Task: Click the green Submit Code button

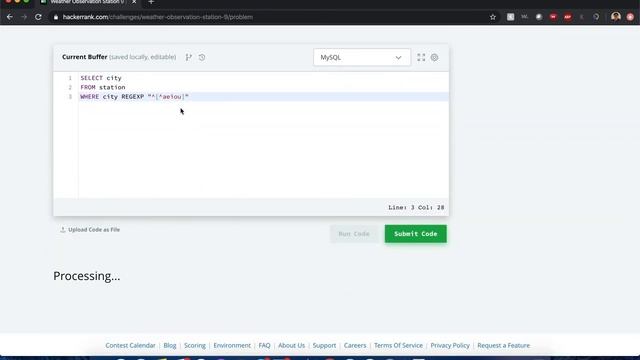Action: pyautogui.click(x=416, y=234)
